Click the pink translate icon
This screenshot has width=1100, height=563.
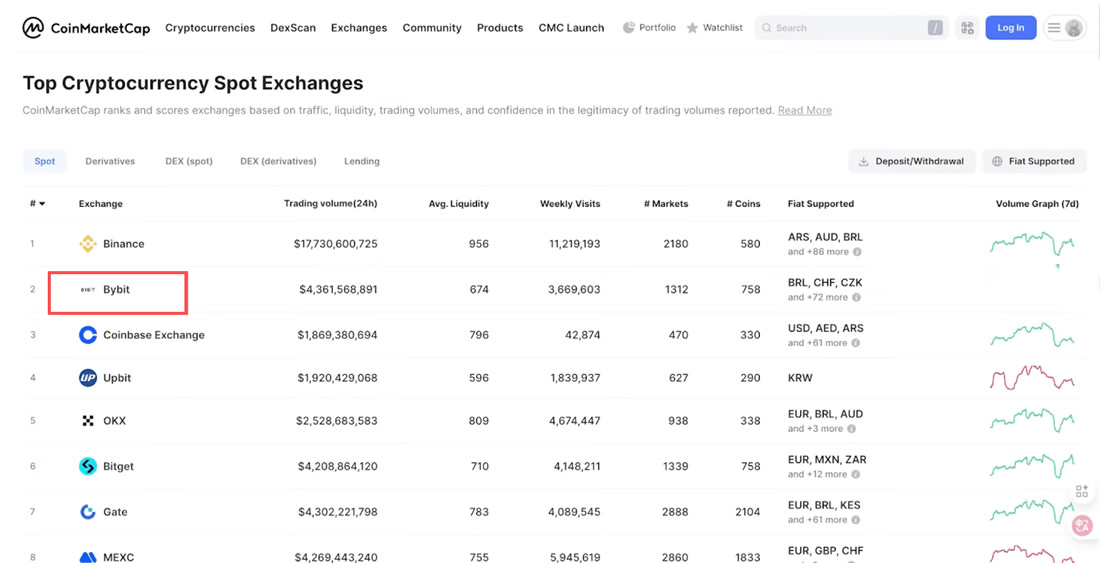(1082, 525)
